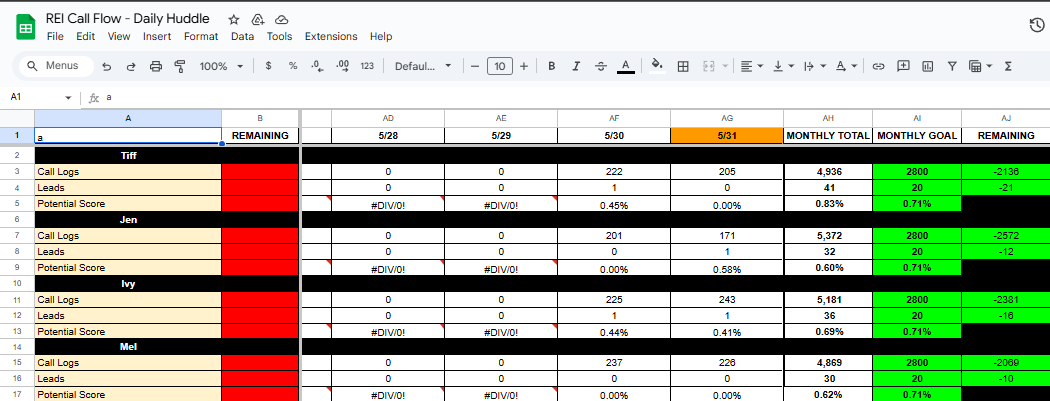
Task: Open the Help menu
Action: 381,36
